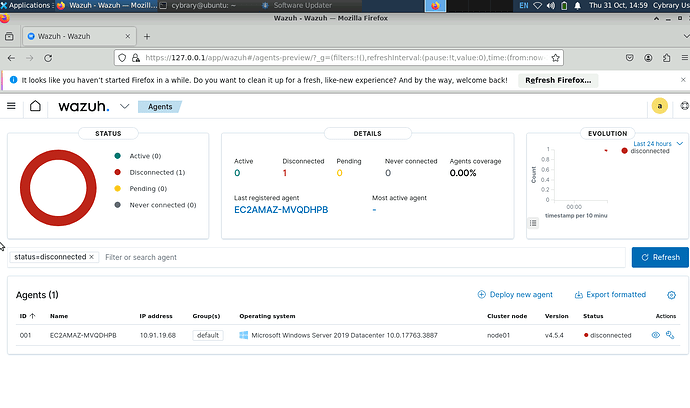The height and width of the screenshot is (408, 690).
Task: Expand the Wazuh modules dropdown chevron
Action: 124,106
